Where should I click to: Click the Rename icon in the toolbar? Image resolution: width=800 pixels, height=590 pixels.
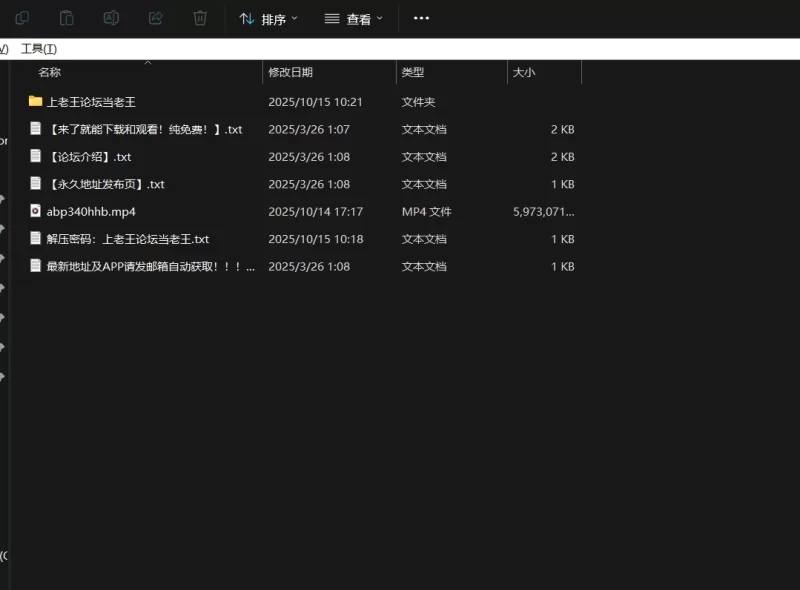(111, 18)
